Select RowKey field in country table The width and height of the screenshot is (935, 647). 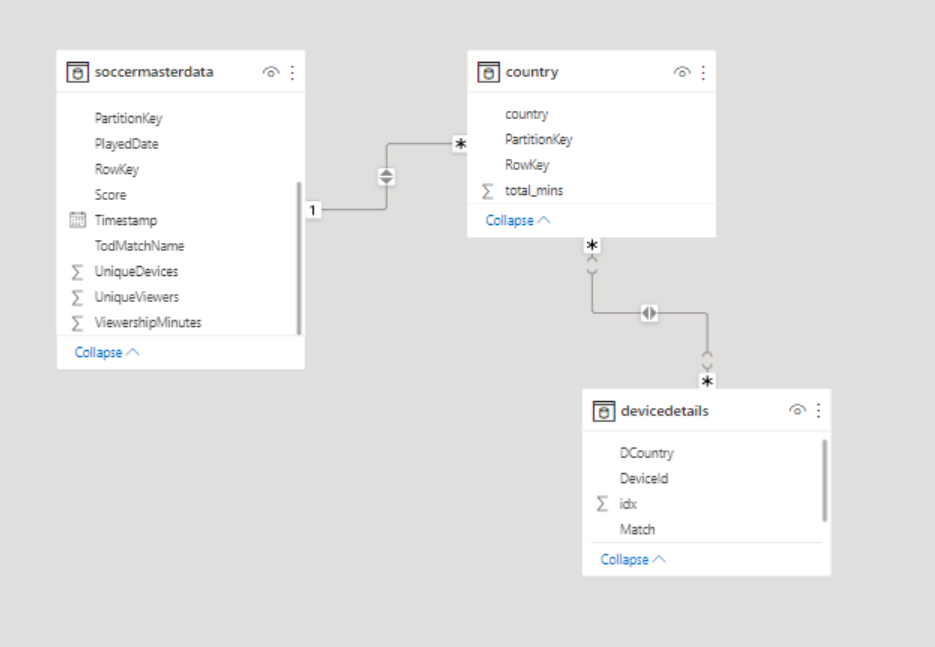pyautogui.click(x=527, y=165)
